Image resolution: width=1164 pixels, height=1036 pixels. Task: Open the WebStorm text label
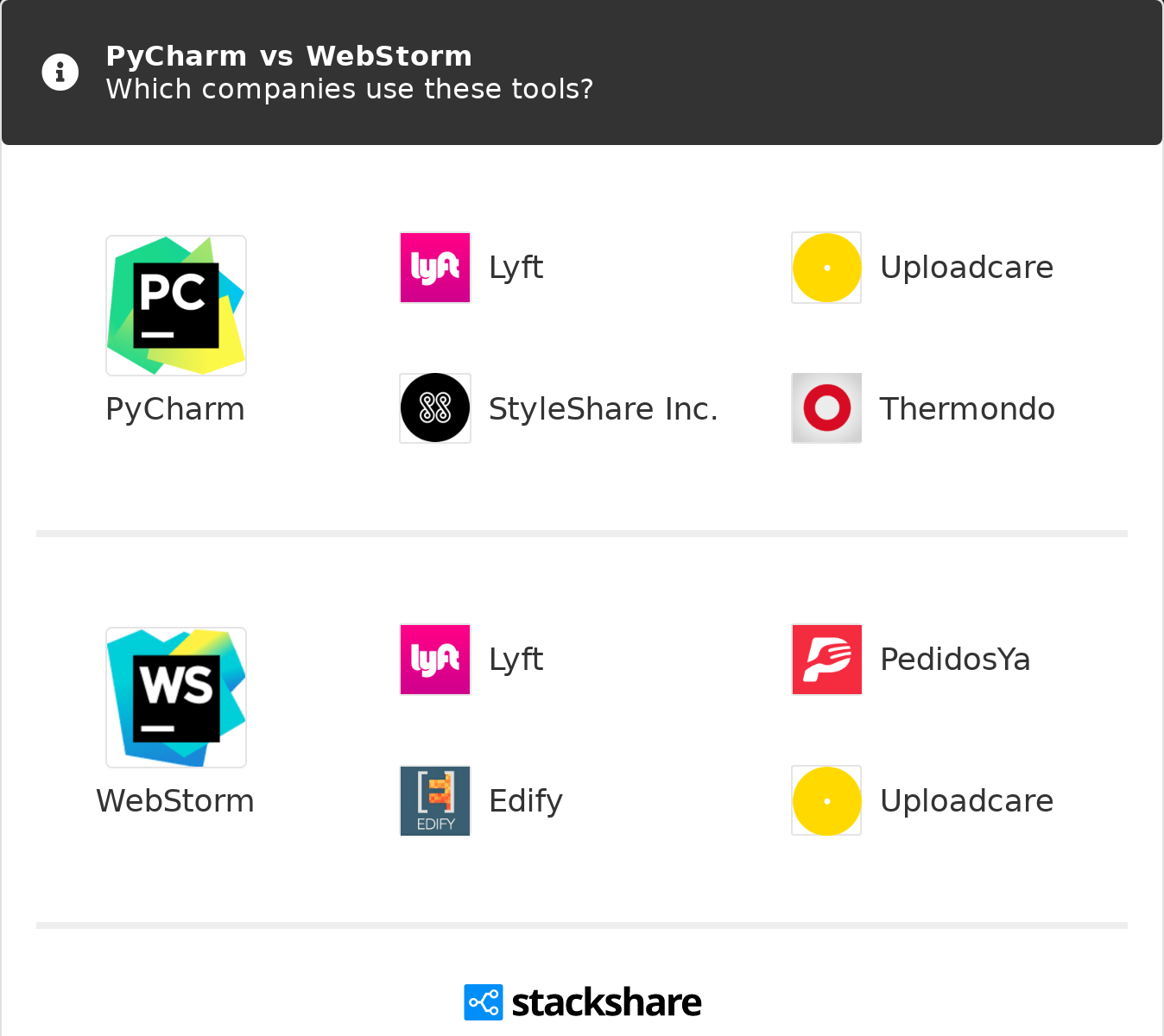pos(175,801)
